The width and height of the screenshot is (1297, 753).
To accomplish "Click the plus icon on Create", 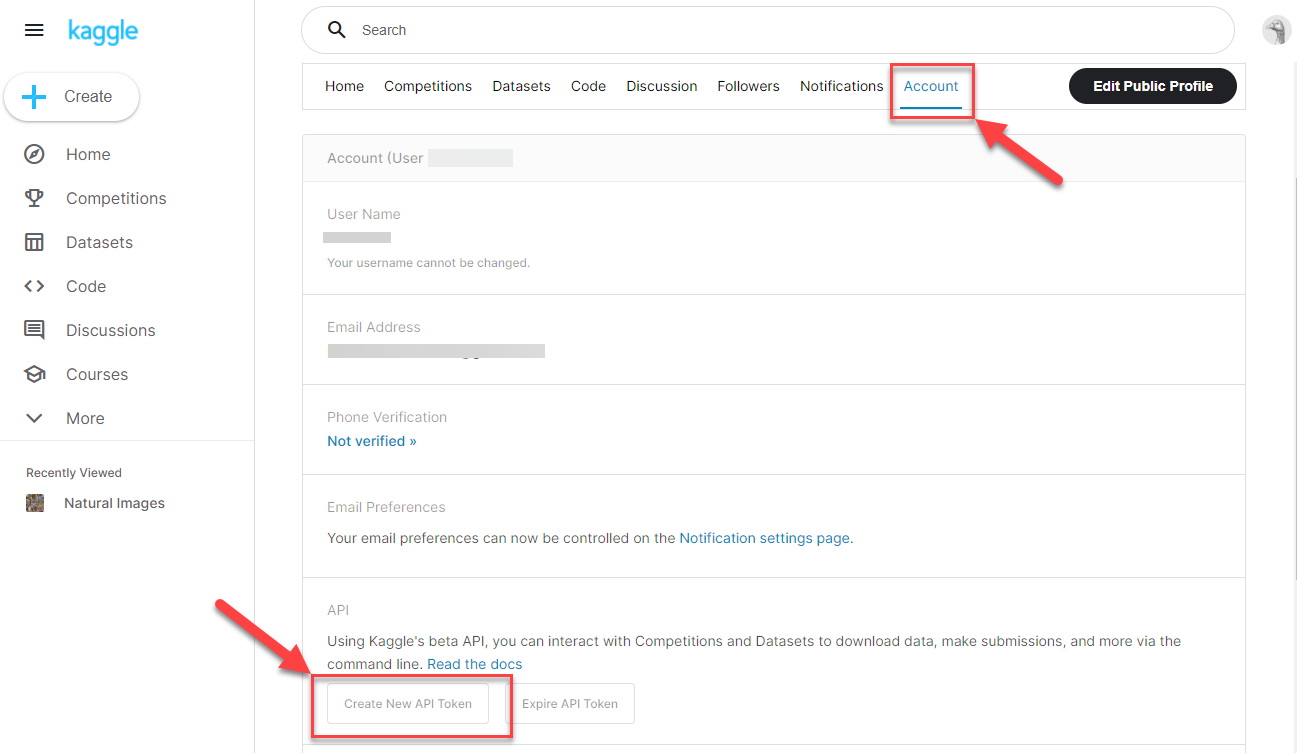I will pyautogui.click(x=35, y=97).
